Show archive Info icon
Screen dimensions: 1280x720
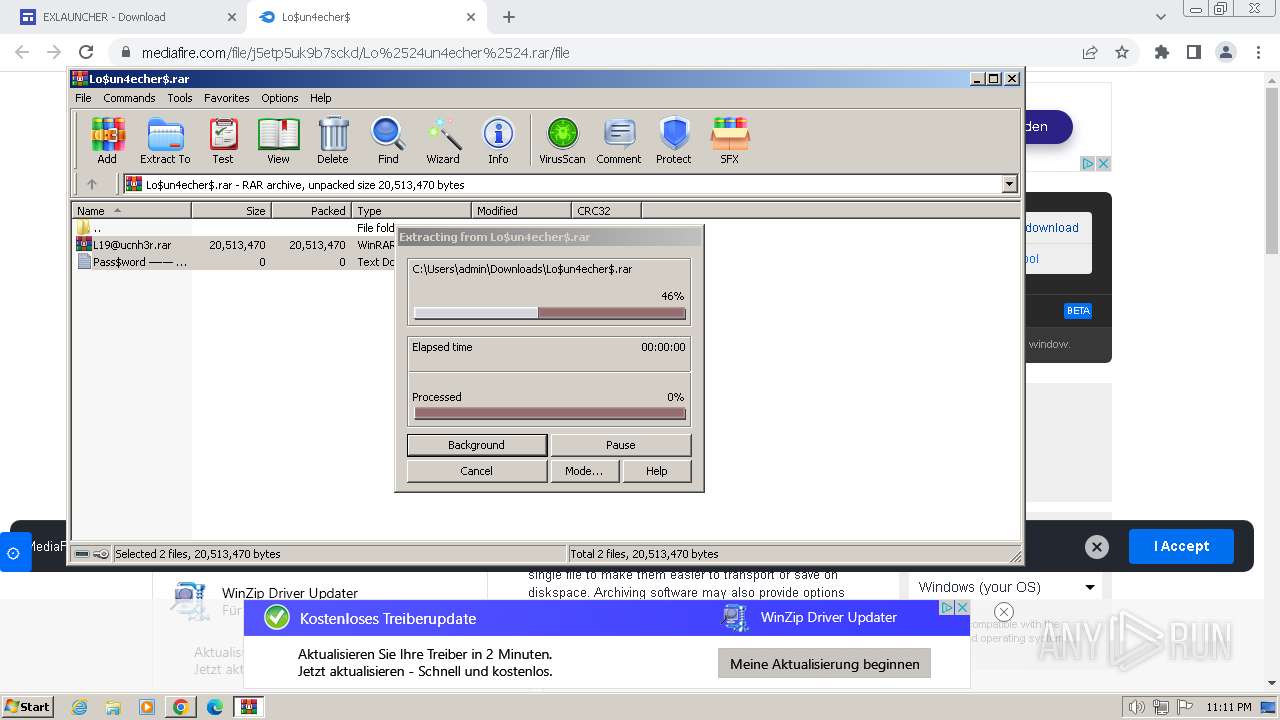pos(498,141)
